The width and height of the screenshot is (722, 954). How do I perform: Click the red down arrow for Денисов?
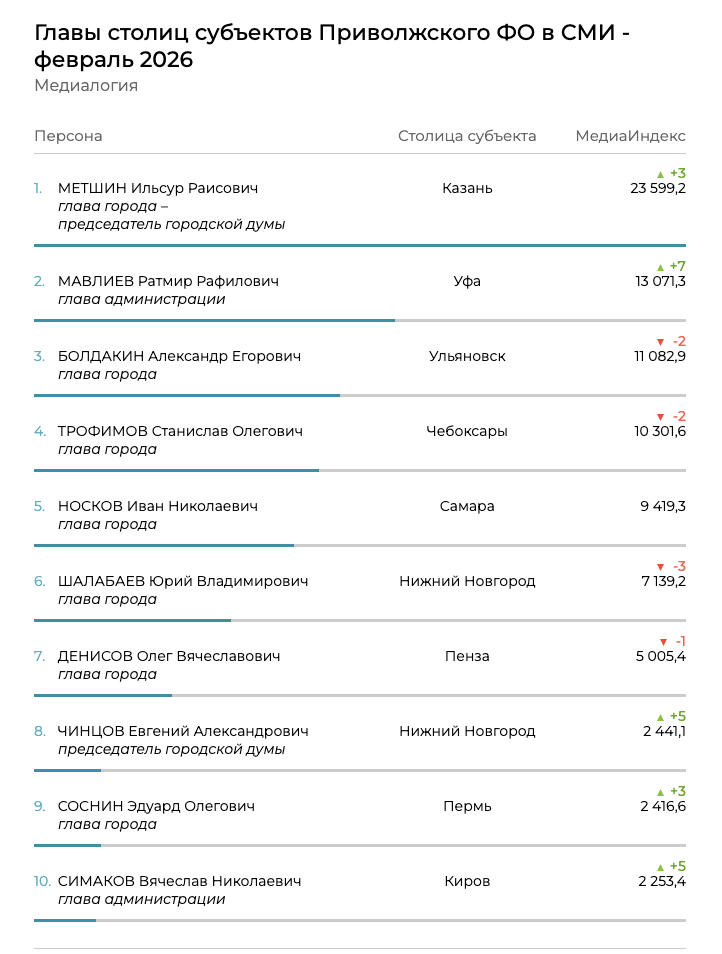(663, 642)
